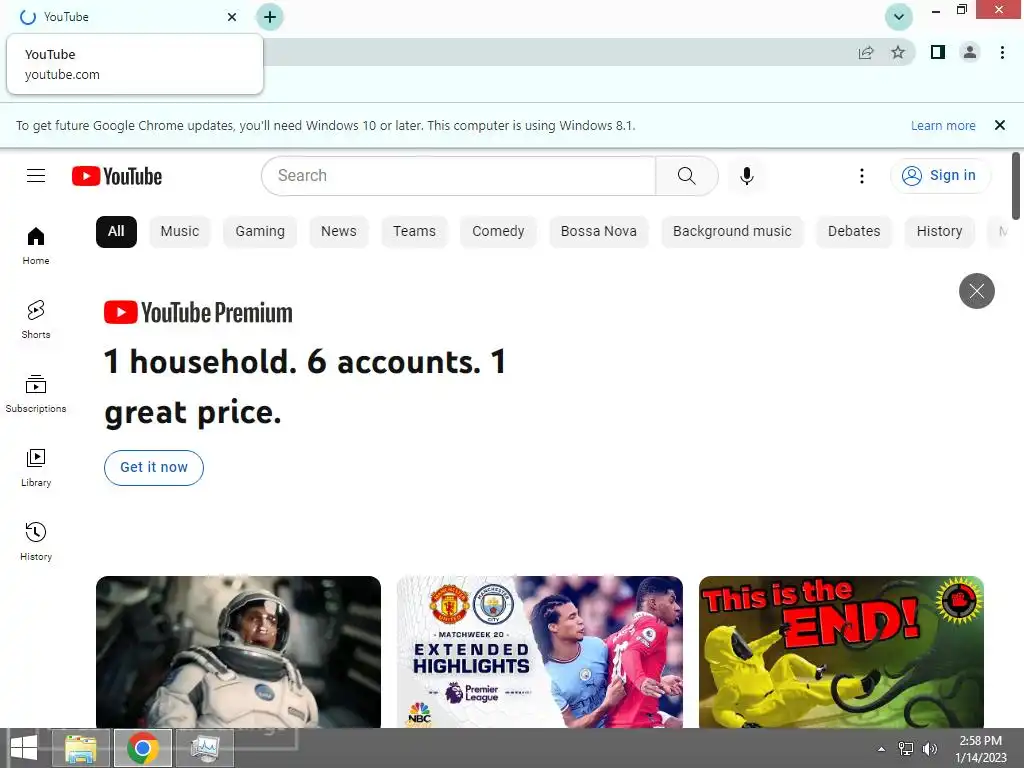1024x768 pixels.
Task: Click the Sign in button
Action: coord(940,176)
